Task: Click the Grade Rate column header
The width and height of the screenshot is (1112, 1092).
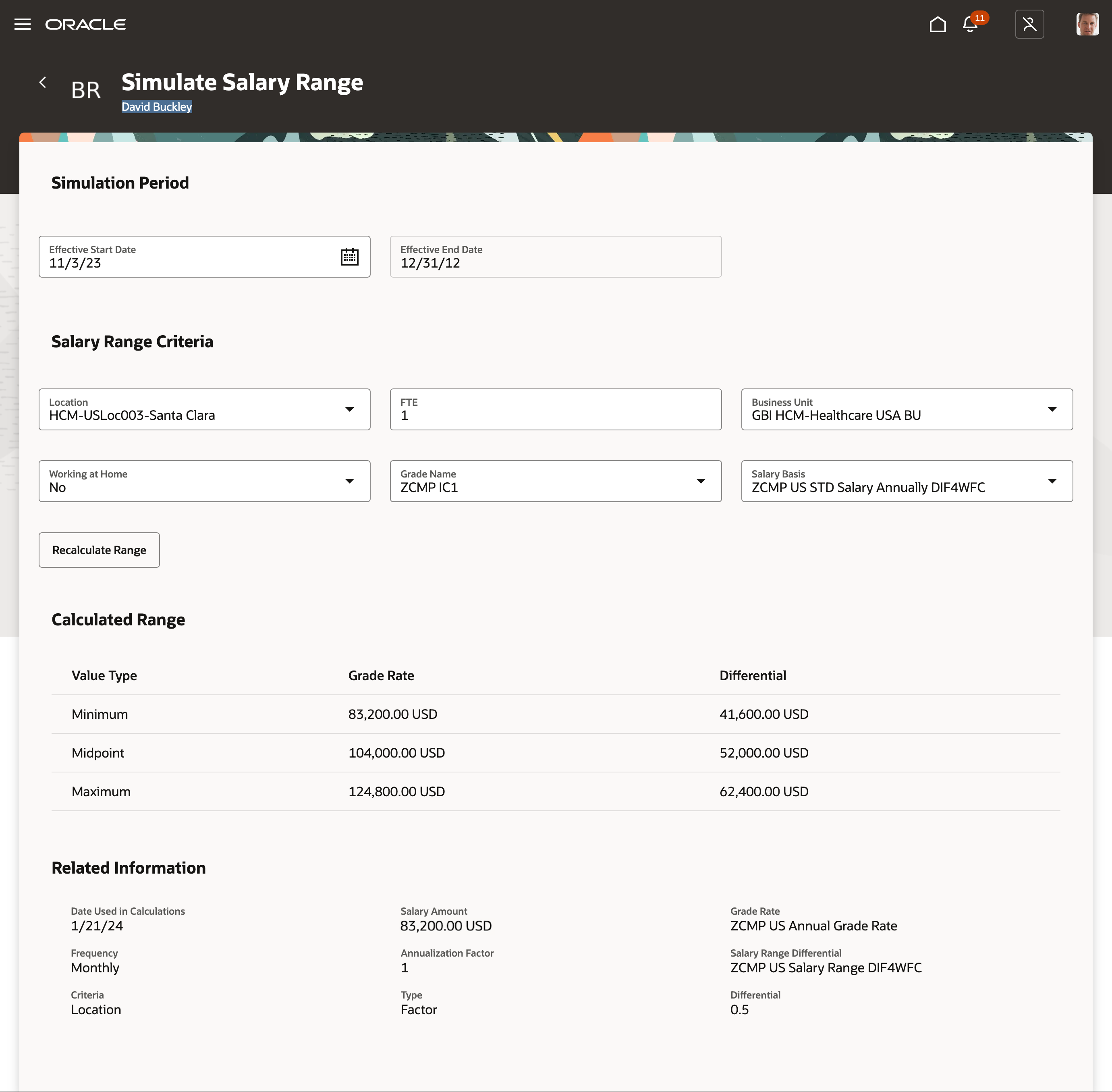Action: click(x=381, y=676)
